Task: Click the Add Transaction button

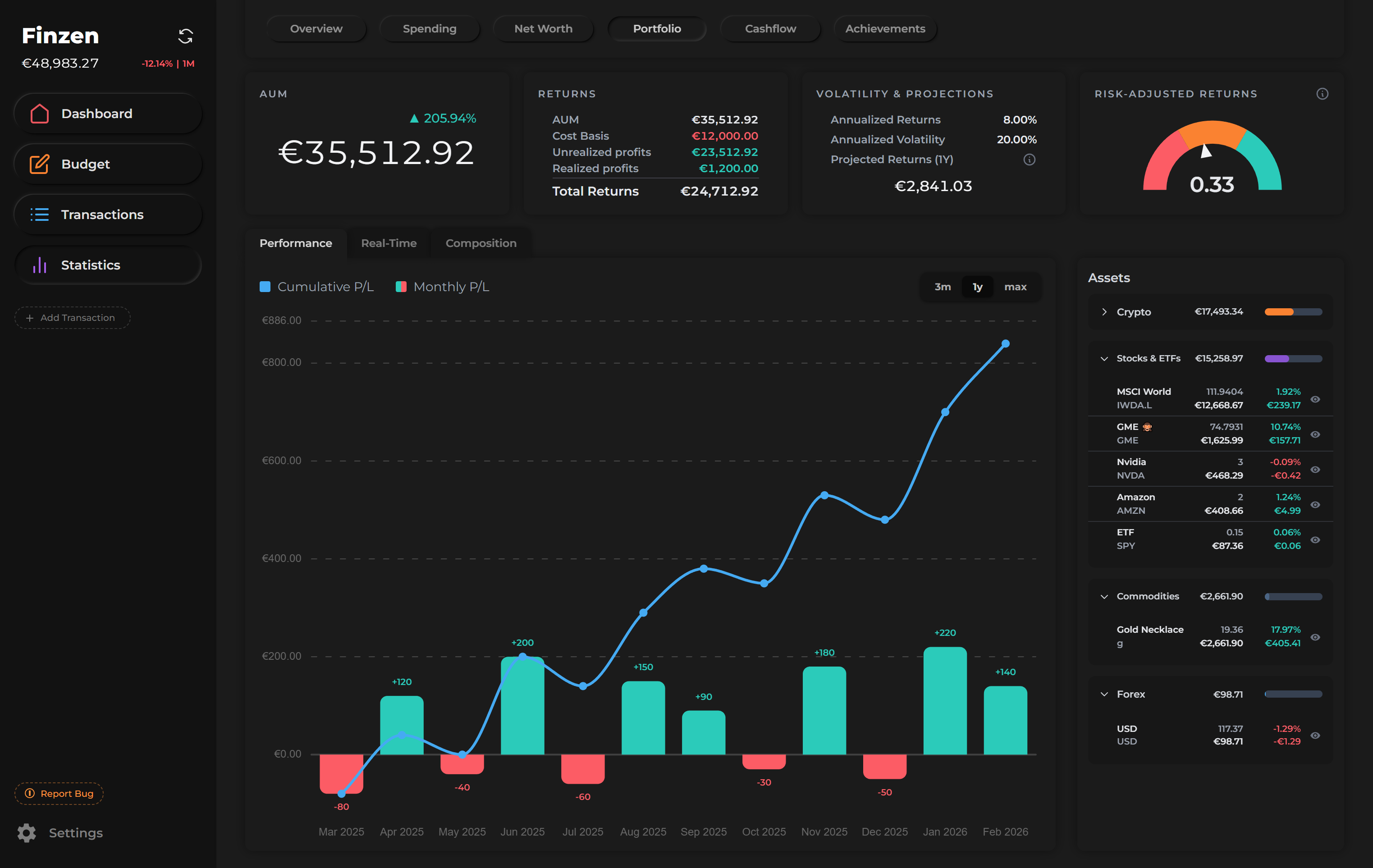Action: point(72,317)
